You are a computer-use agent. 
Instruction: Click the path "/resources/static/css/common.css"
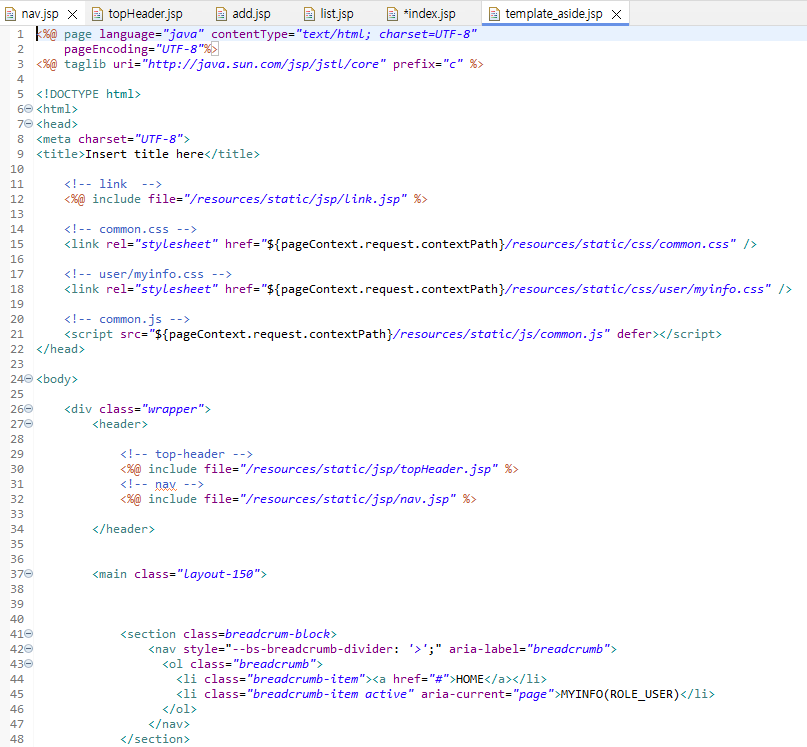617,244
